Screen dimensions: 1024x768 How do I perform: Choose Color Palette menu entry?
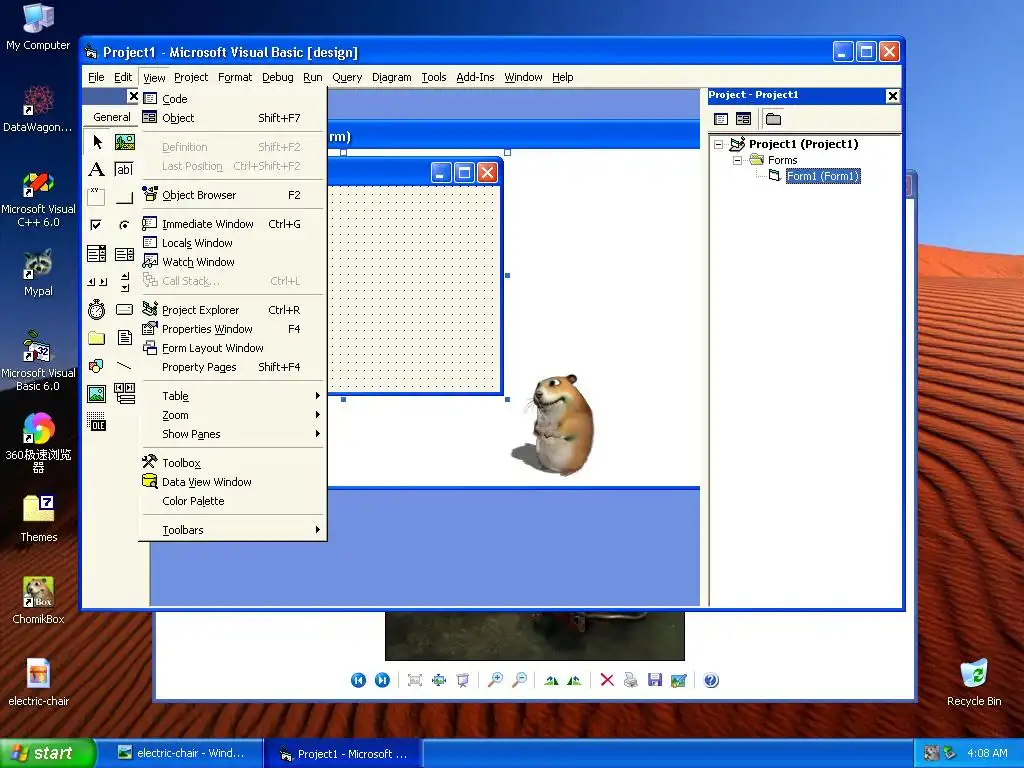tap(232, 501)
